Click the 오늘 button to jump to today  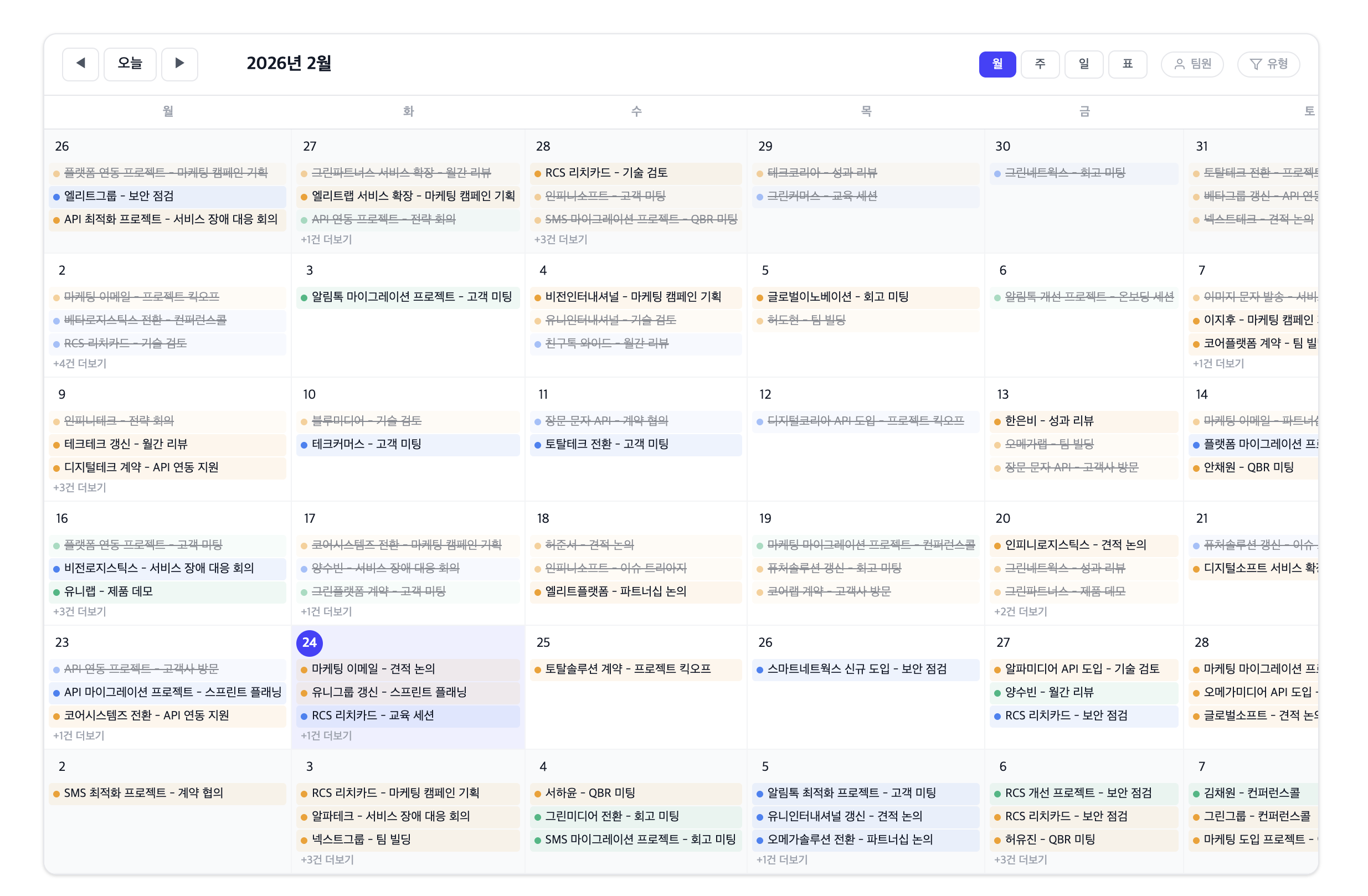(x=130, y=64)
